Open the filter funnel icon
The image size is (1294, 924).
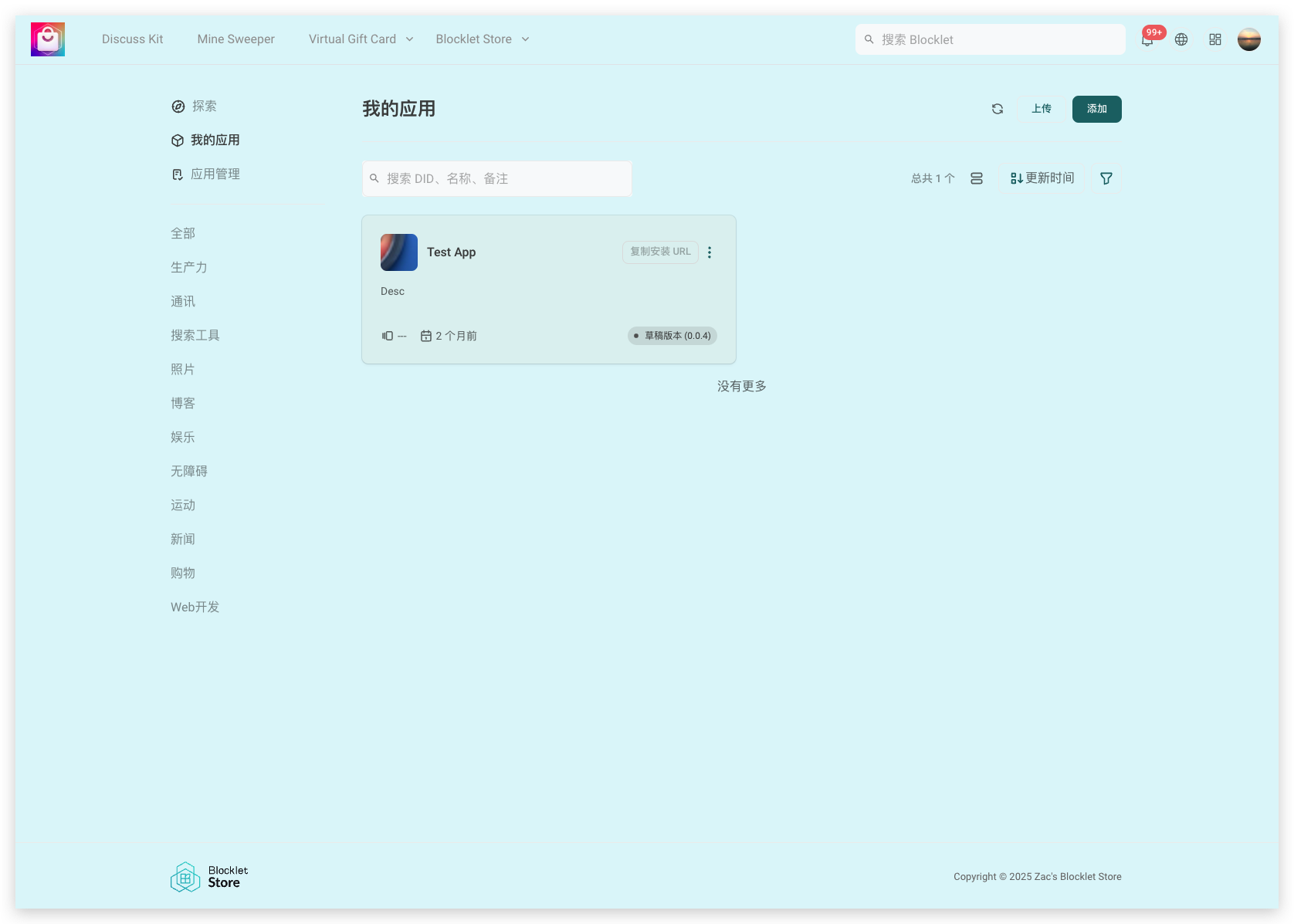(1106, 178)
